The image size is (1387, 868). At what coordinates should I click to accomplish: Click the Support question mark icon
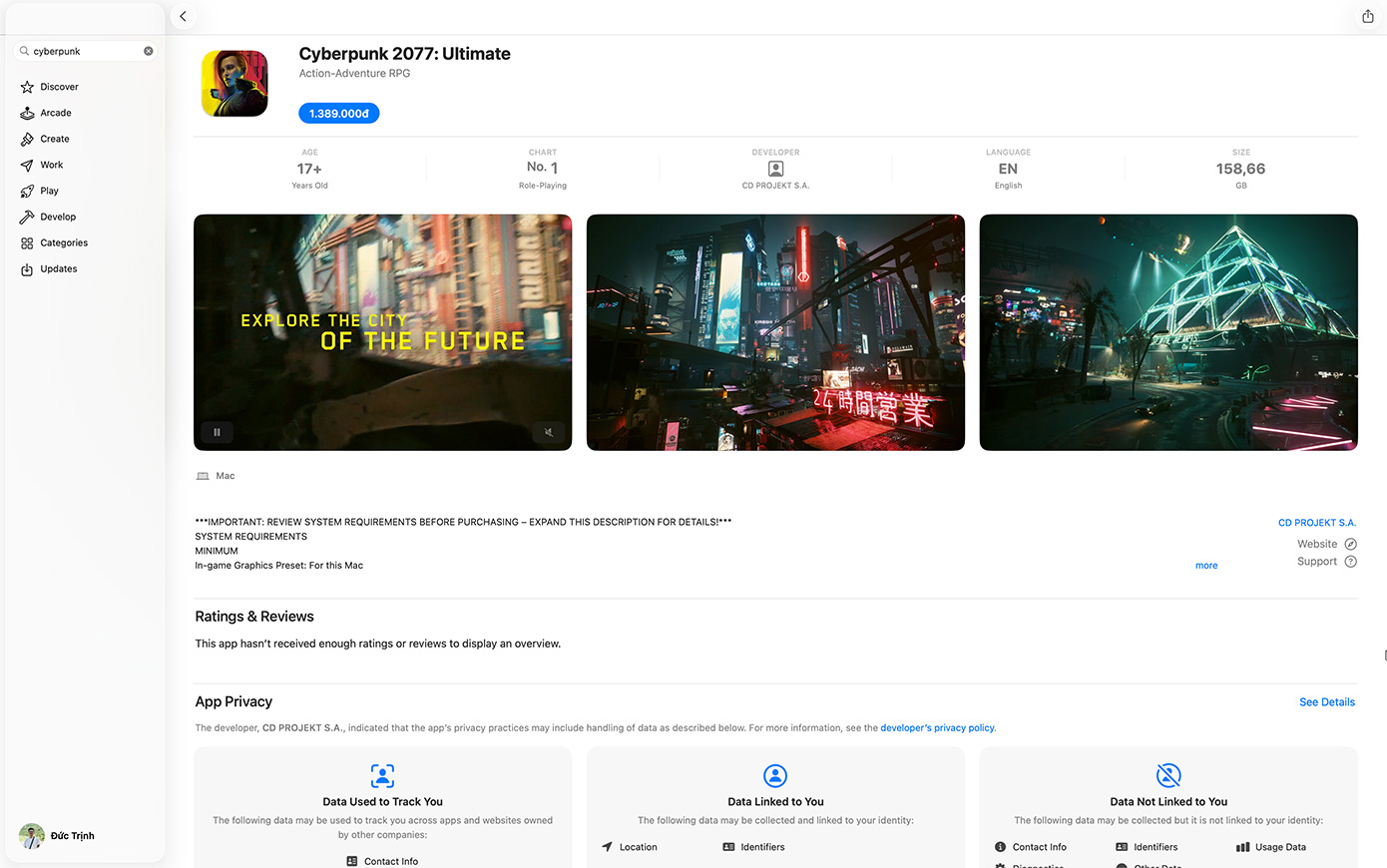point(1350,562)
